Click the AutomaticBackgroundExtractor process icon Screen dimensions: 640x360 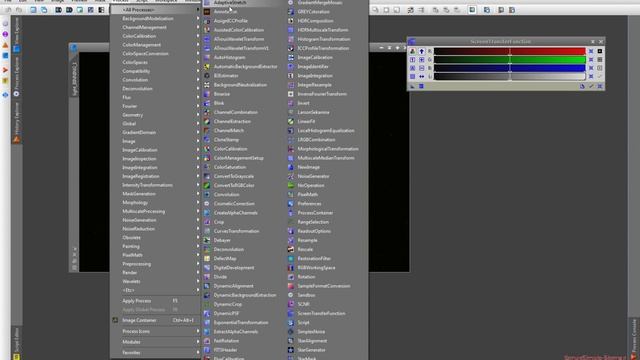pos(207,67)
